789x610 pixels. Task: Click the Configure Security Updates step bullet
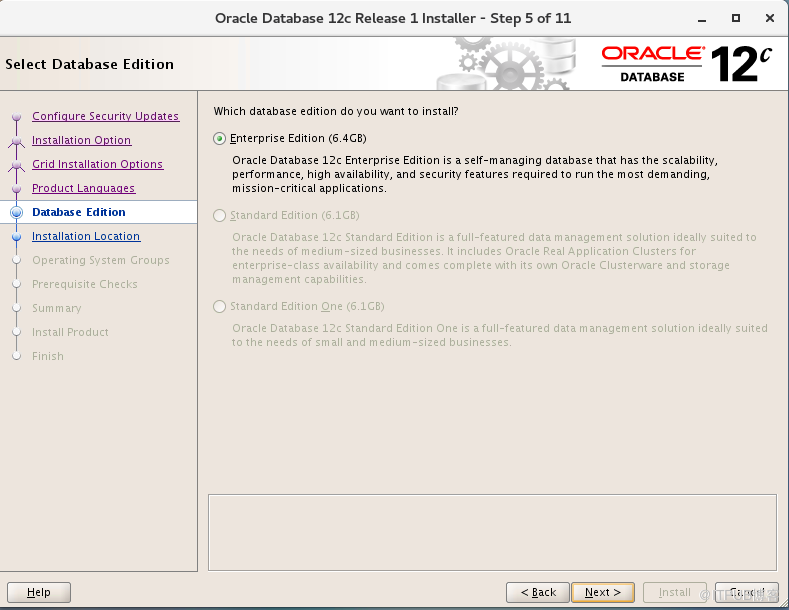pyautogui.click(x=17, y=117)
